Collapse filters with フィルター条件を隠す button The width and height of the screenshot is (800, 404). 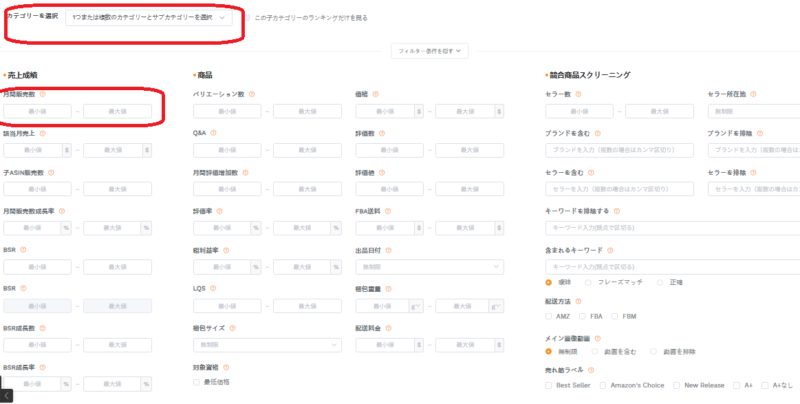pos(433,49)
